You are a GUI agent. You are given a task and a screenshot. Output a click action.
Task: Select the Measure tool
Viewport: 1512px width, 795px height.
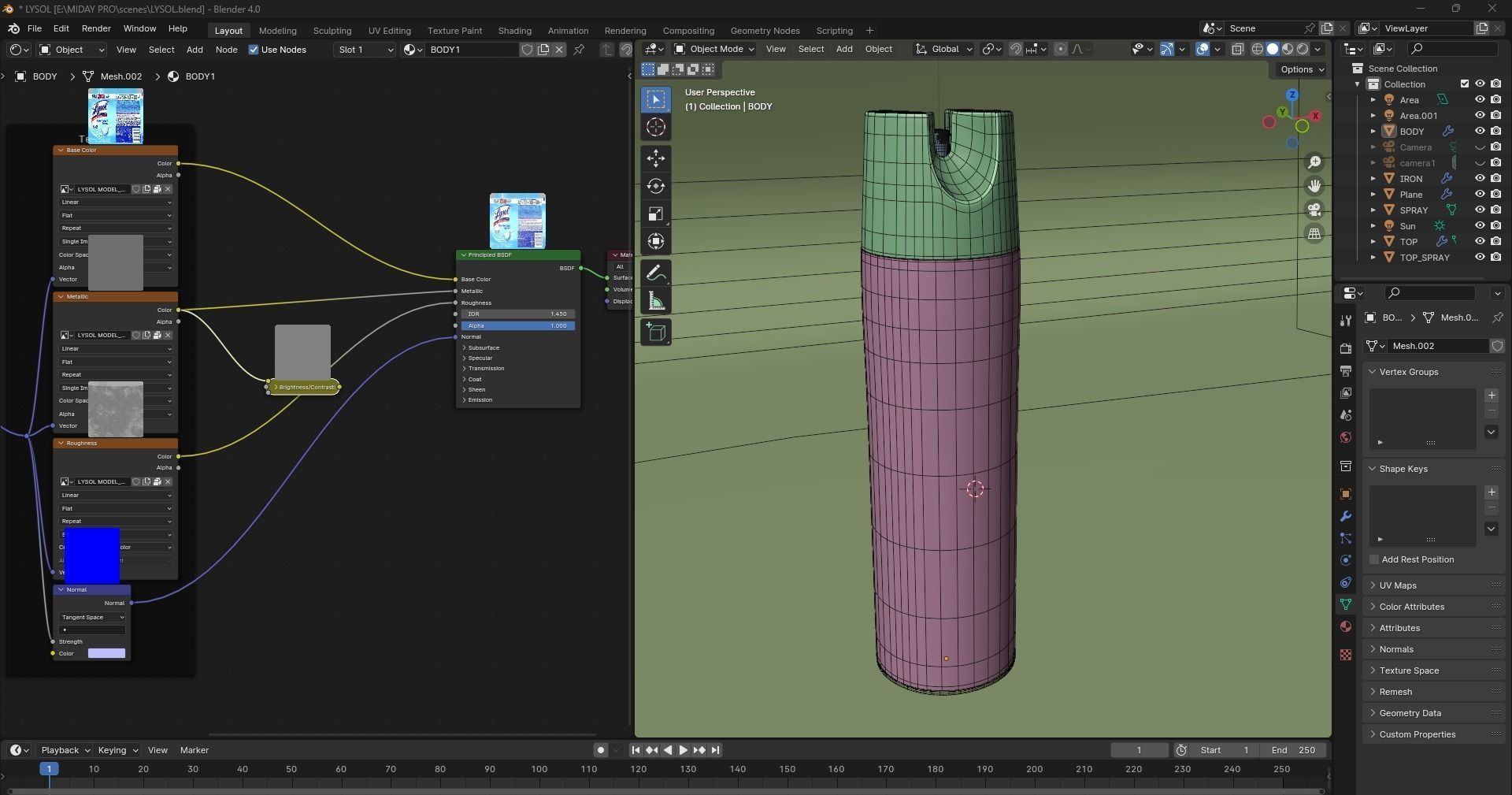tap(656, 301)
